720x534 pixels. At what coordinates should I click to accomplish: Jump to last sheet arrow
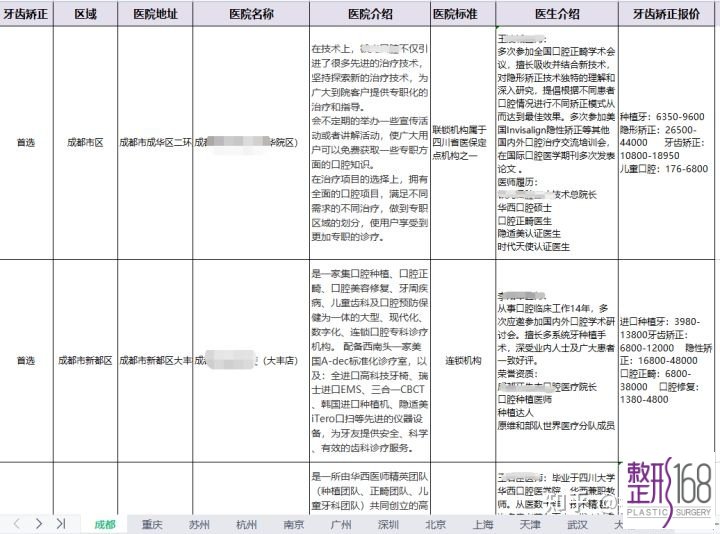[x=61, y=523]
